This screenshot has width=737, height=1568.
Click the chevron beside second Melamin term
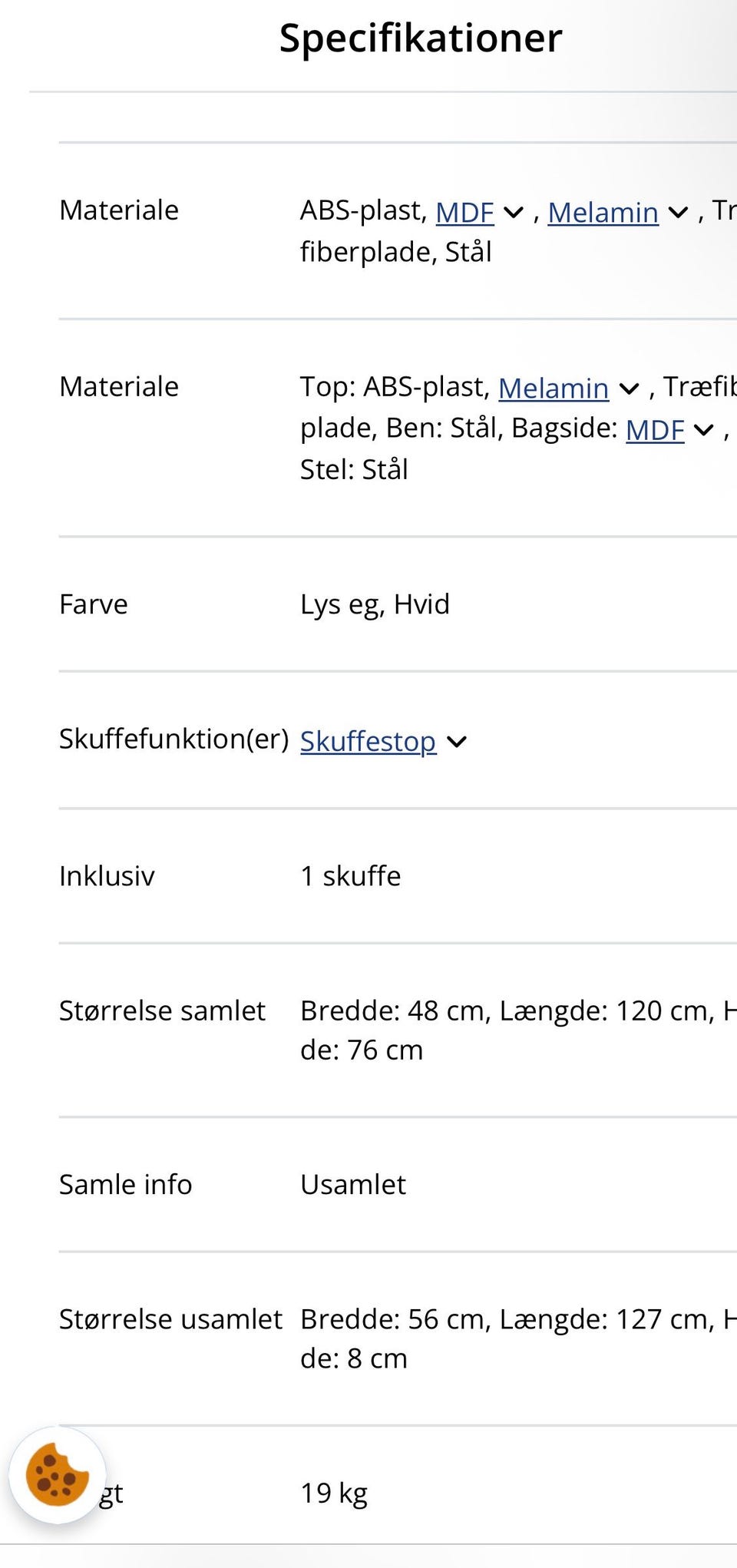click(x=630, y=390)
